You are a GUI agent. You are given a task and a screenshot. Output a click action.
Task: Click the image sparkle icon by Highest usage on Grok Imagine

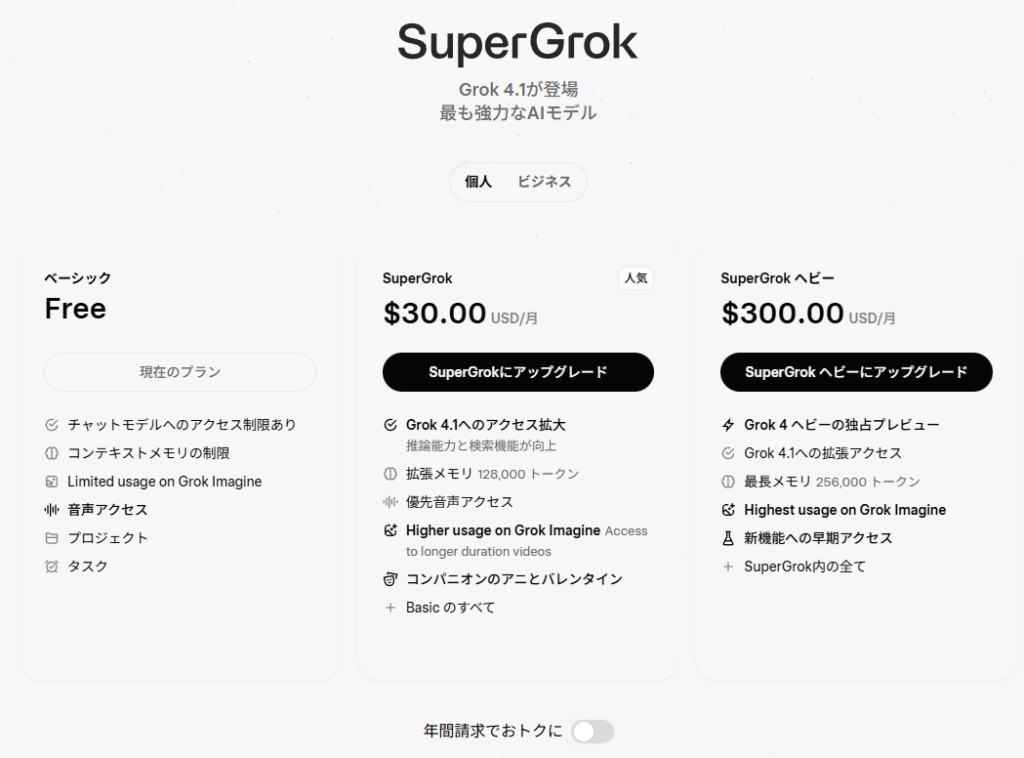click(729, 510)
